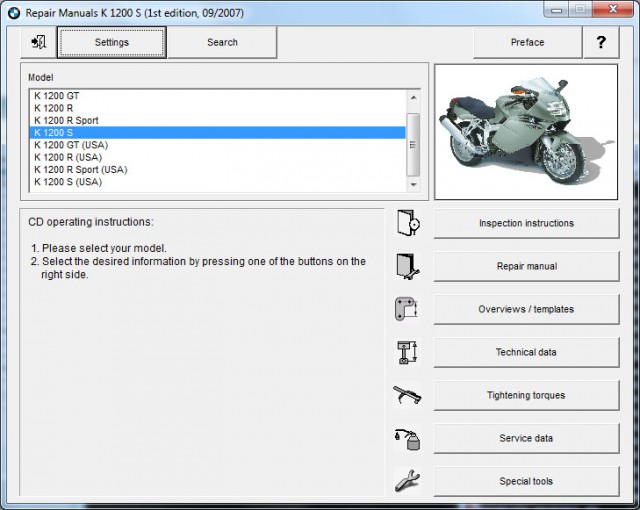Open the Preface button
This screenshot has height=510, width=640.
pyautogui.click(x=527, y=42)
